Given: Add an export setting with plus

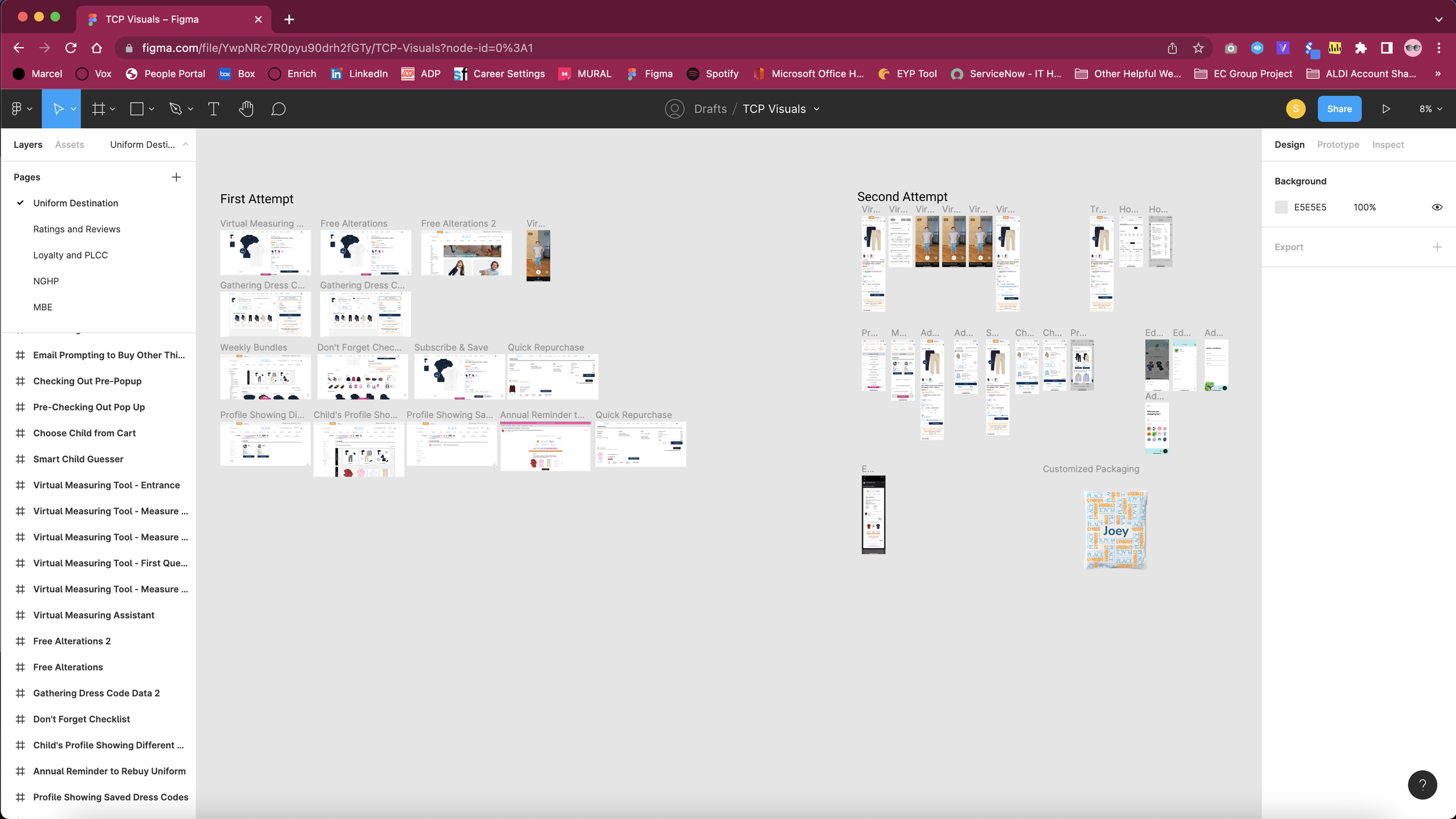Looking at the screenshot, I should click(1437, 247).
